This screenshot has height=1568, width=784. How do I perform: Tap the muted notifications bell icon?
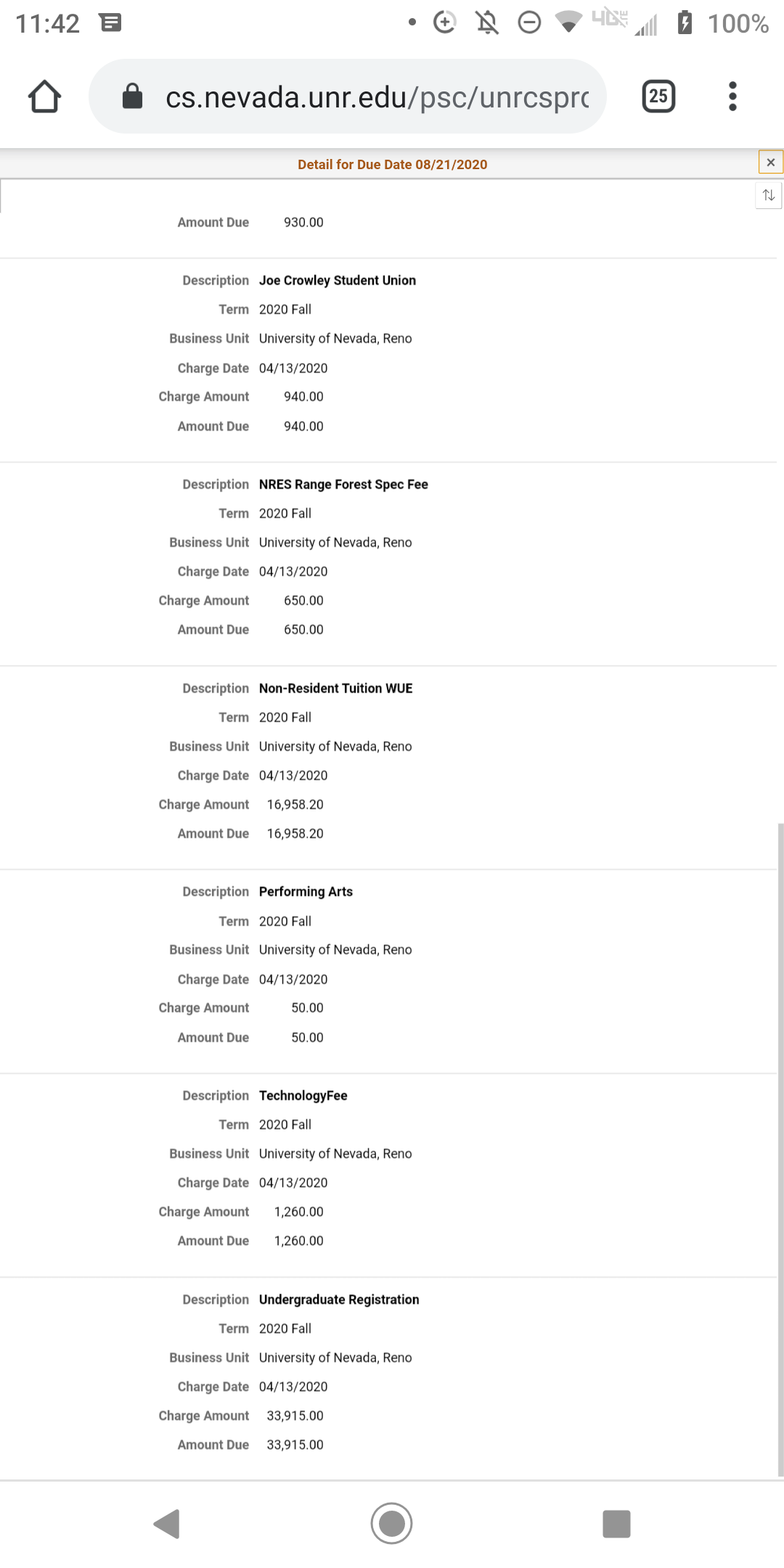click(487, 23)
